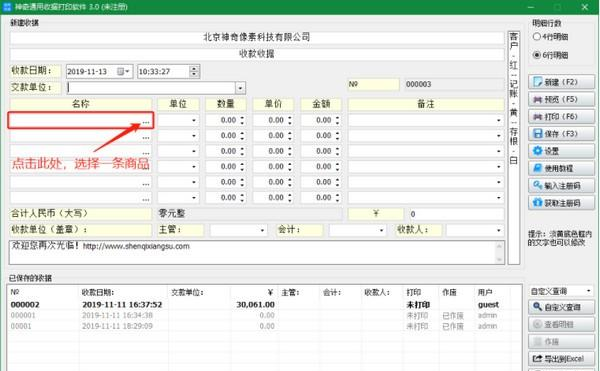
Task: Close the window with the X button
Action: click(585, 7)
